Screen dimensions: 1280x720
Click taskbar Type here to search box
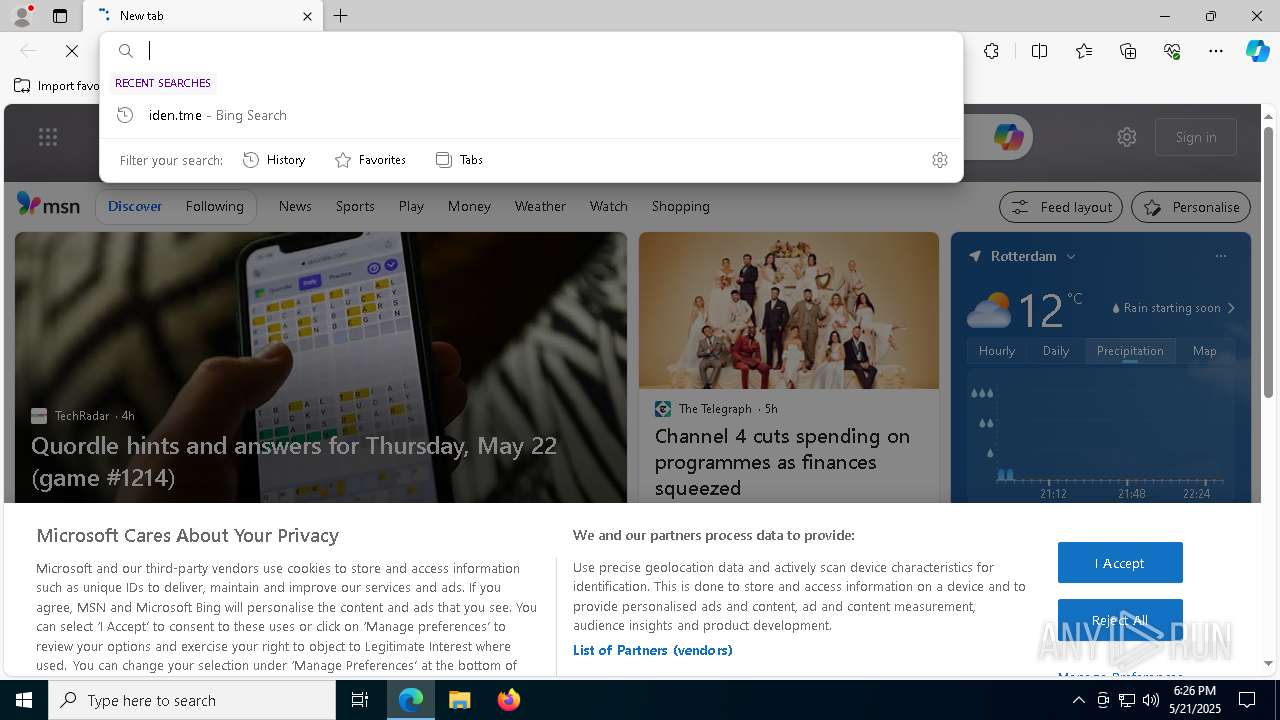(192, 700)
